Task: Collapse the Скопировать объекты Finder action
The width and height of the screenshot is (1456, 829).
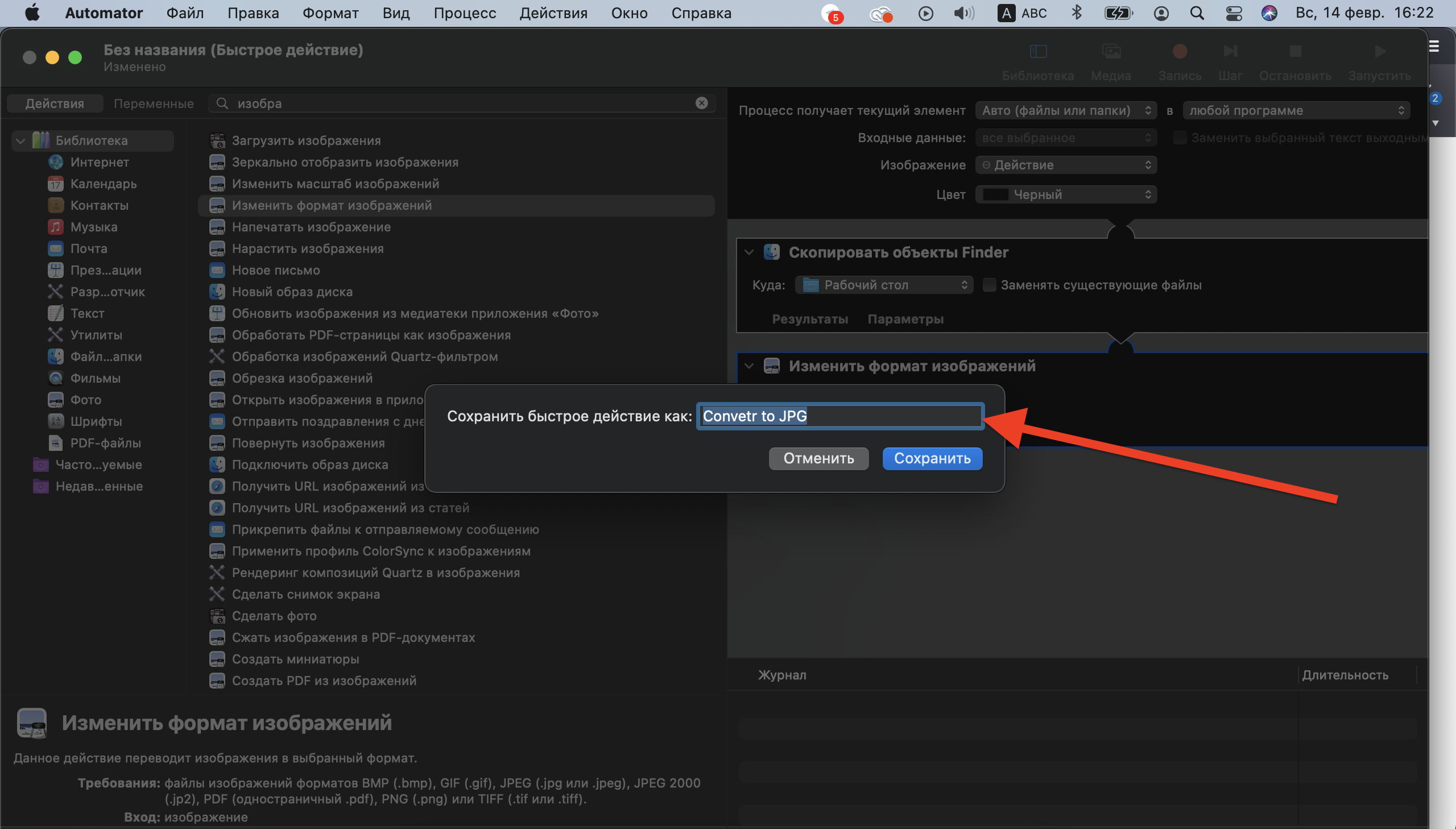Action: [750, 252]
